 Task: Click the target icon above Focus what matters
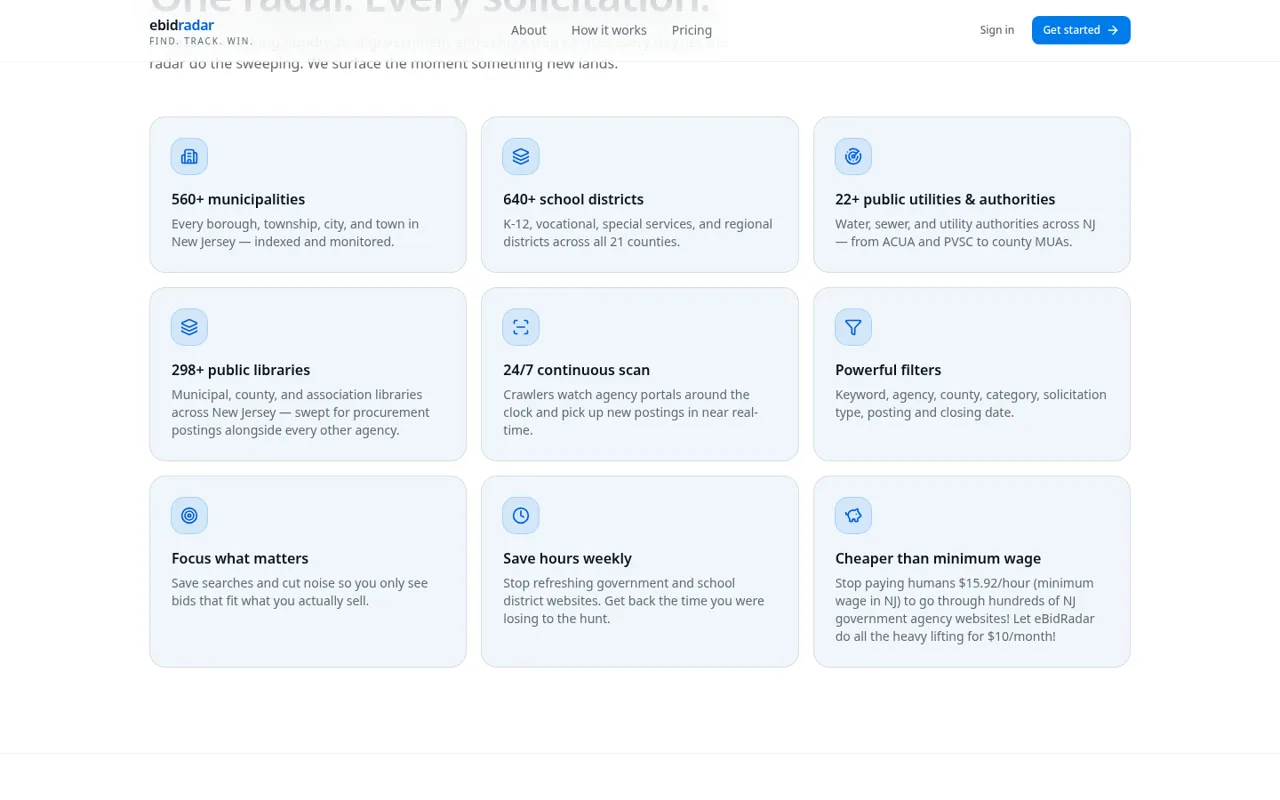(x=189, y=515)
